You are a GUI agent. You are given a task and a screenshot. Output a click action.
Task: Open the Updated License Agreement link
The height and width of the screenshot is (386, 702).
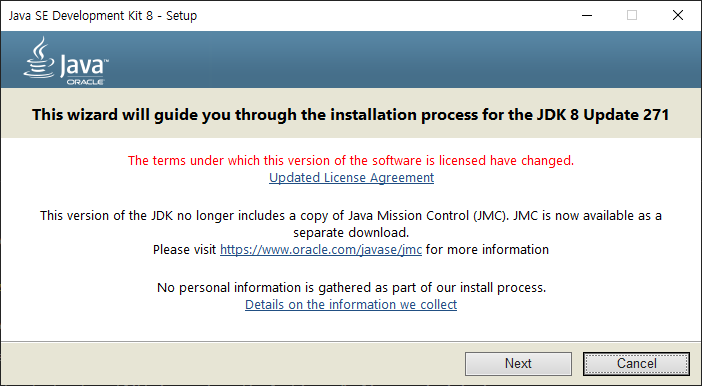[351, 177]
